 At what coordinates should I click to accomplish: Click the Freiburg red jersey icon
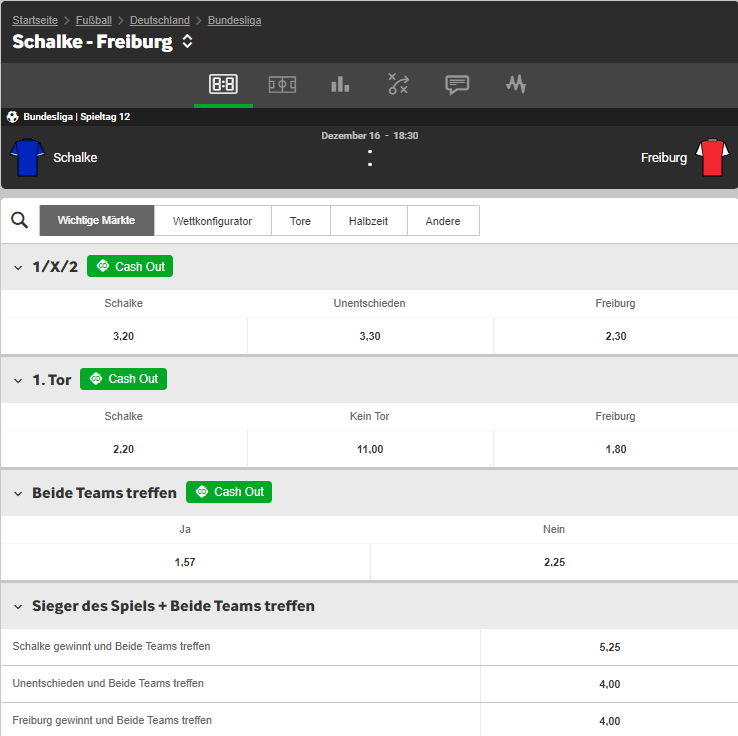(713, 157)
